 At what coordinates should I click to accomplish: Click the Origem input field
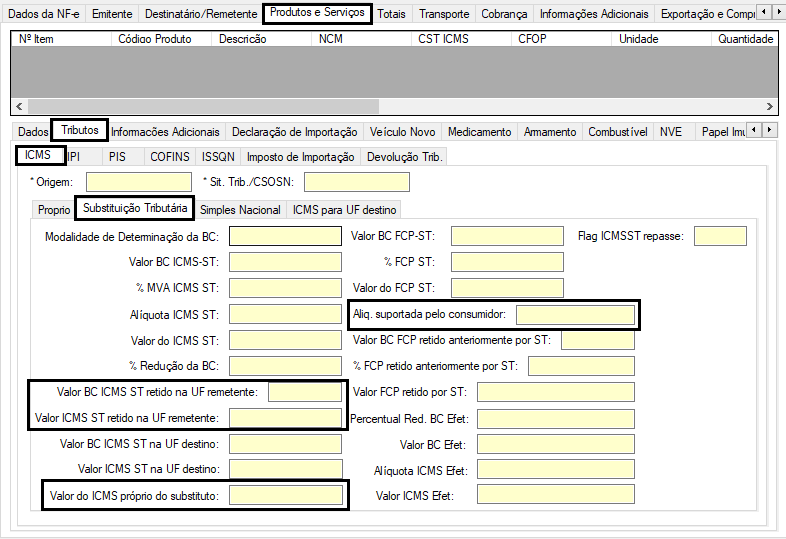coord(138,182)
